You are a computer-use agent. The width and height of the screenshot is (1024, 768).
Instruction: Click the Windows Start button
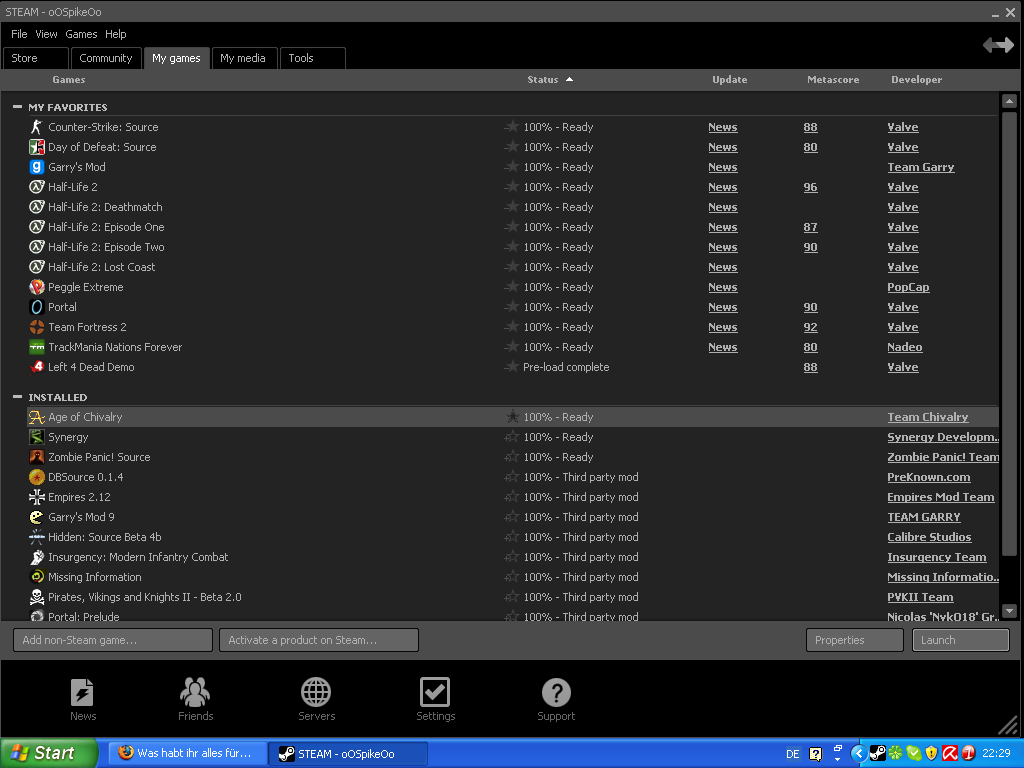(48, 753)
